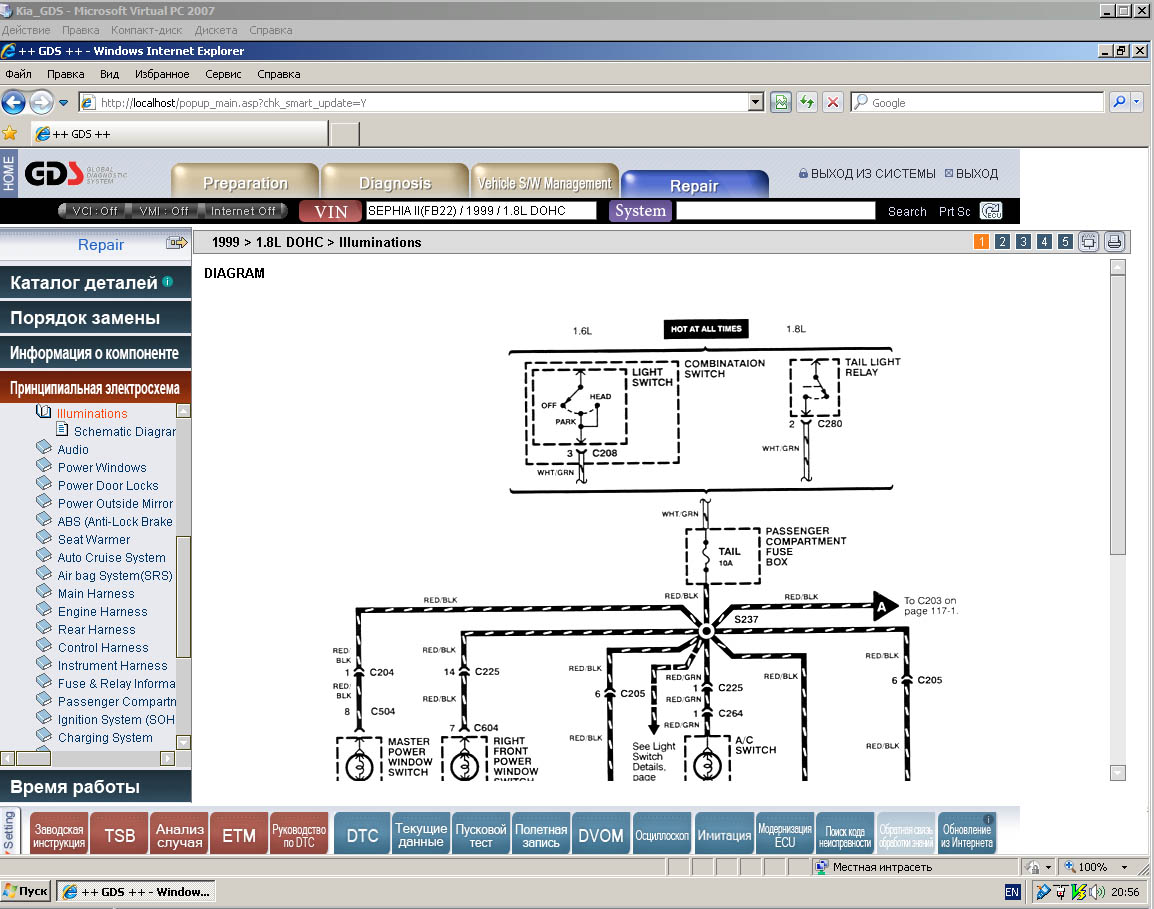Screen dimensions: 1154x909
Task: Toggle the VMI : Off indicator
Action: coord(164,211)
